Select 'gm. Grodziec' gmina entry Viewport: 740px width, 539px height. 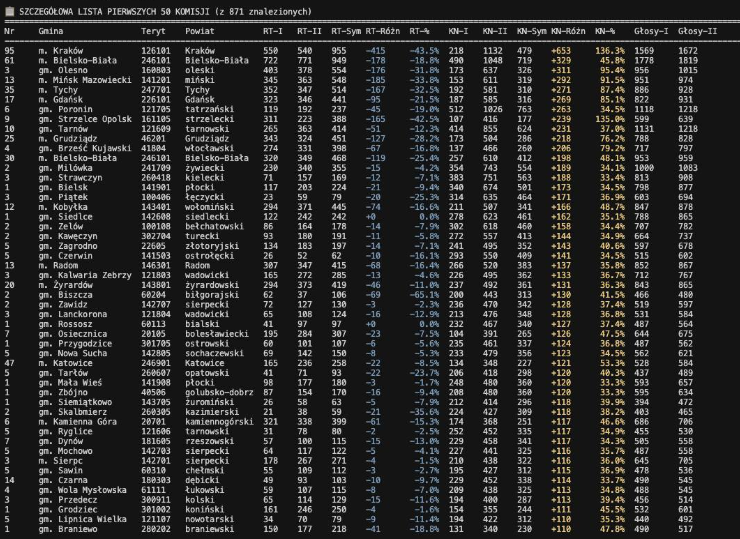pos(67,510)
